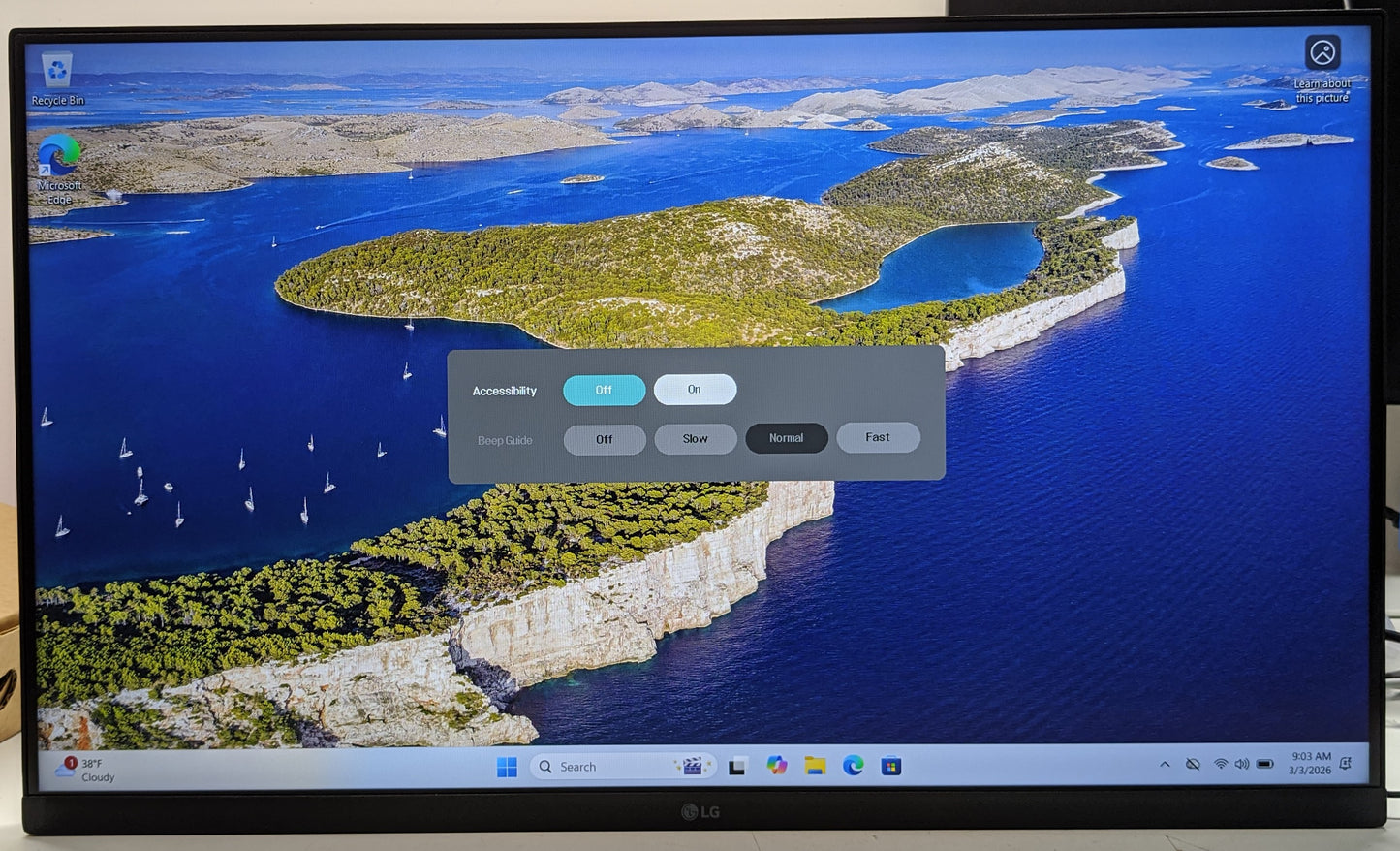Click the Wi-Fi network tray icon

(1221, 765)
